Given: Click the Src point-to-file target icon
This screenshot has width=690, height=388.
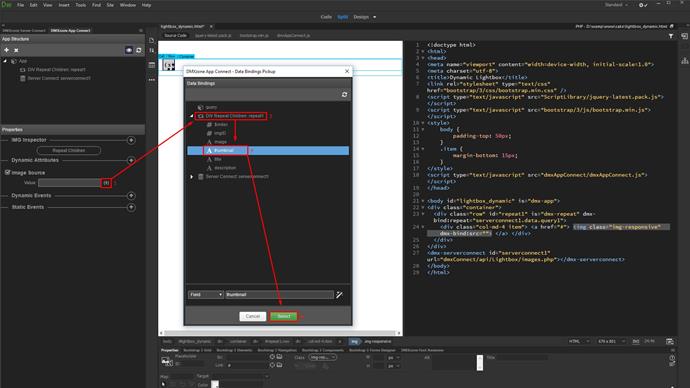Looking at the screenshot, I should [272, 357].
